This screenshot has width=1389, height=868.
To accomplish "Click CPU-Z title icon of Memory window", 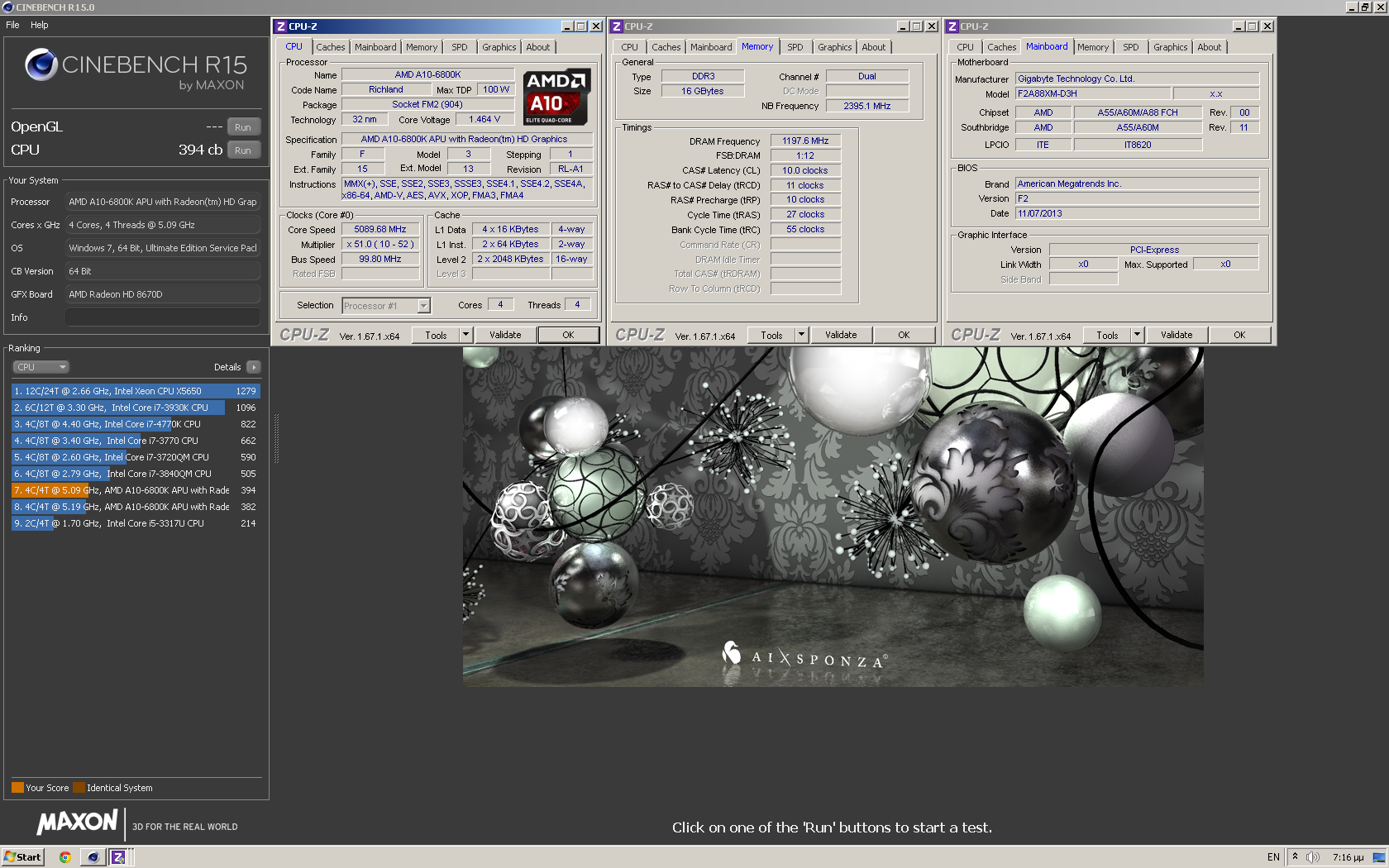I will pos(617,26).
